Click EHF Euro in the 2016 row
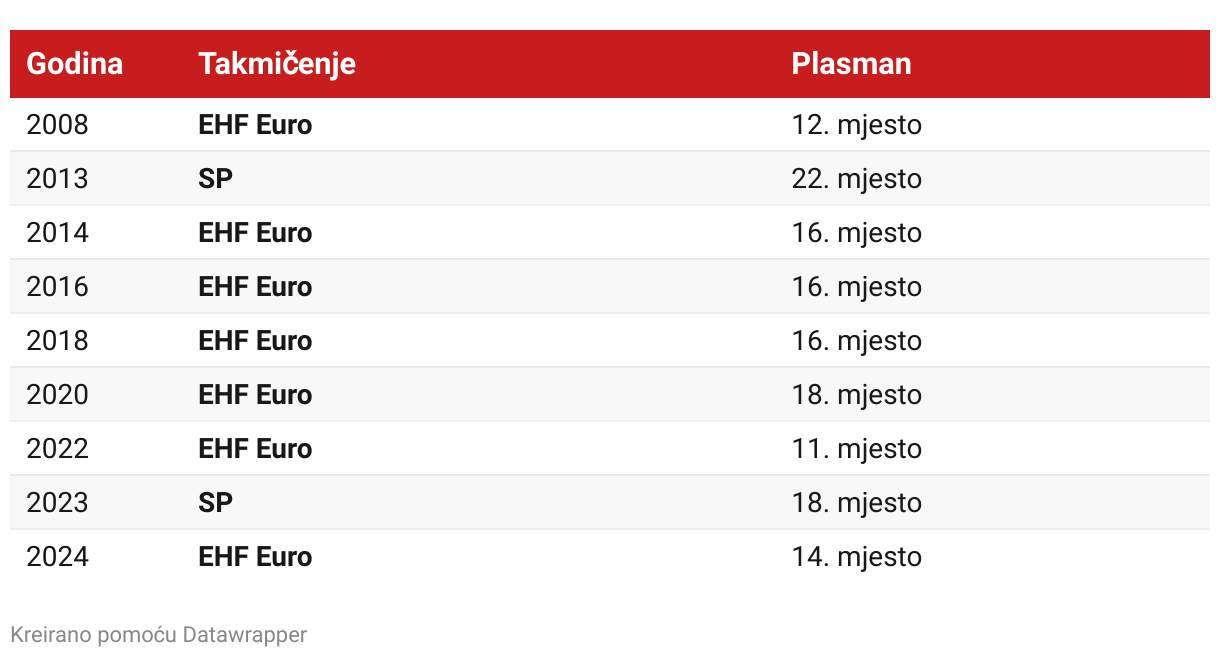The width and height of the screenshot is (1220, 658). coord(255,287)
